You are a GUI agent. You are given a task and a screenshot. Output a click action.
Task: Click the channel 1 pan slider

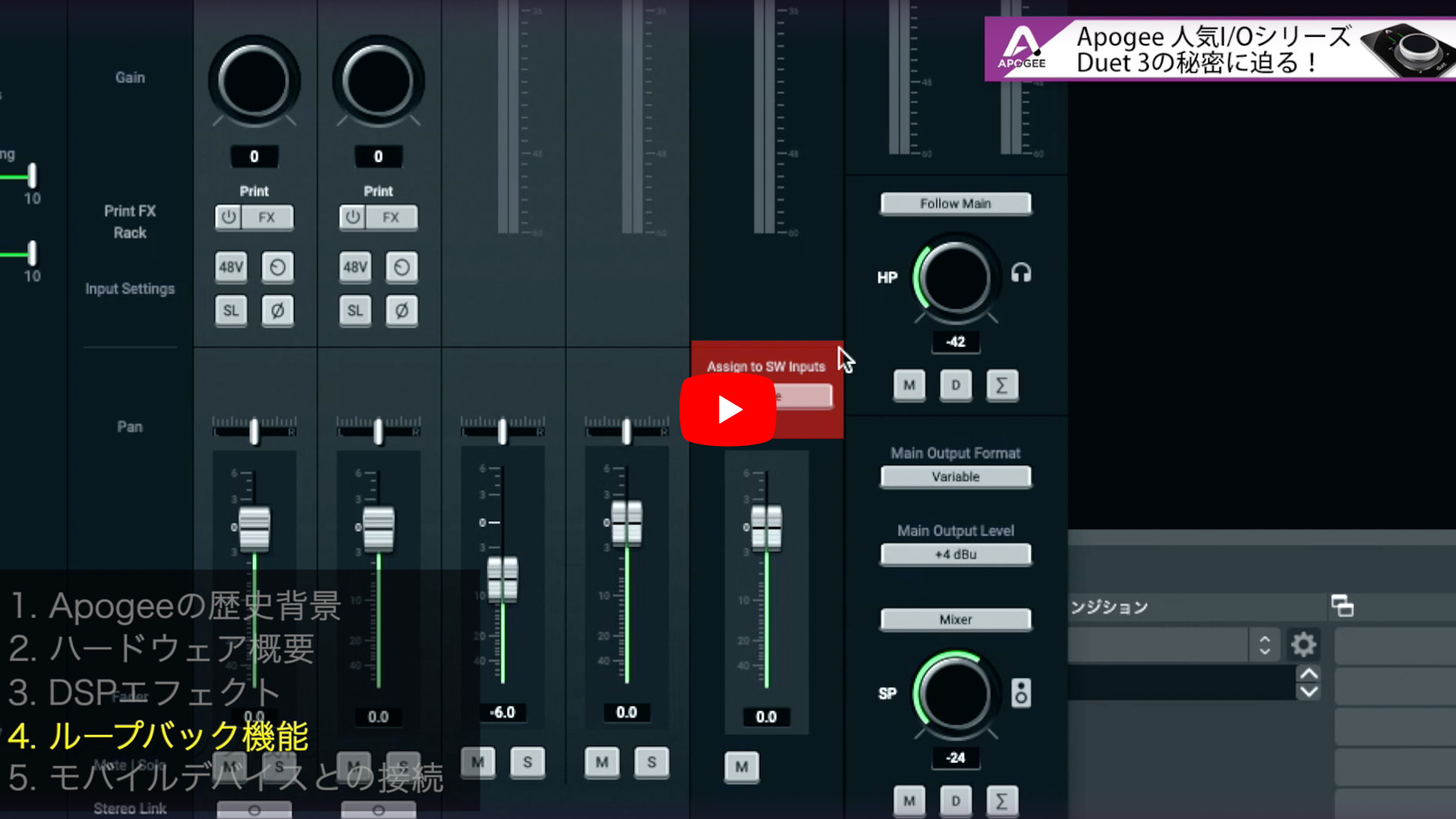(x=254, y=430)
